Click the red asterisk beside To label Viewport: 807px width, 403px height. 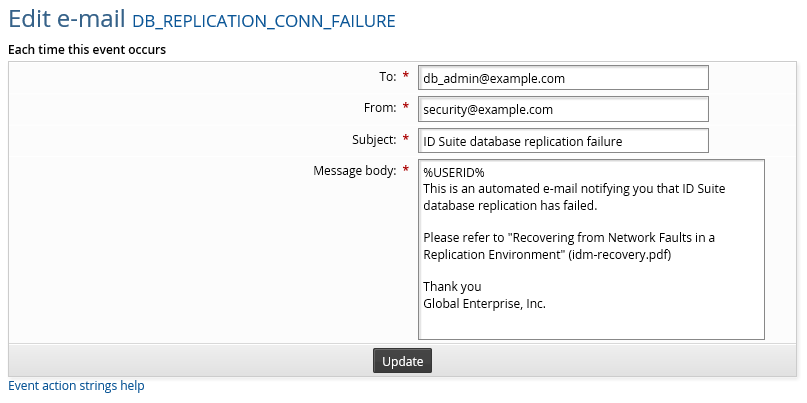[406, 77]
